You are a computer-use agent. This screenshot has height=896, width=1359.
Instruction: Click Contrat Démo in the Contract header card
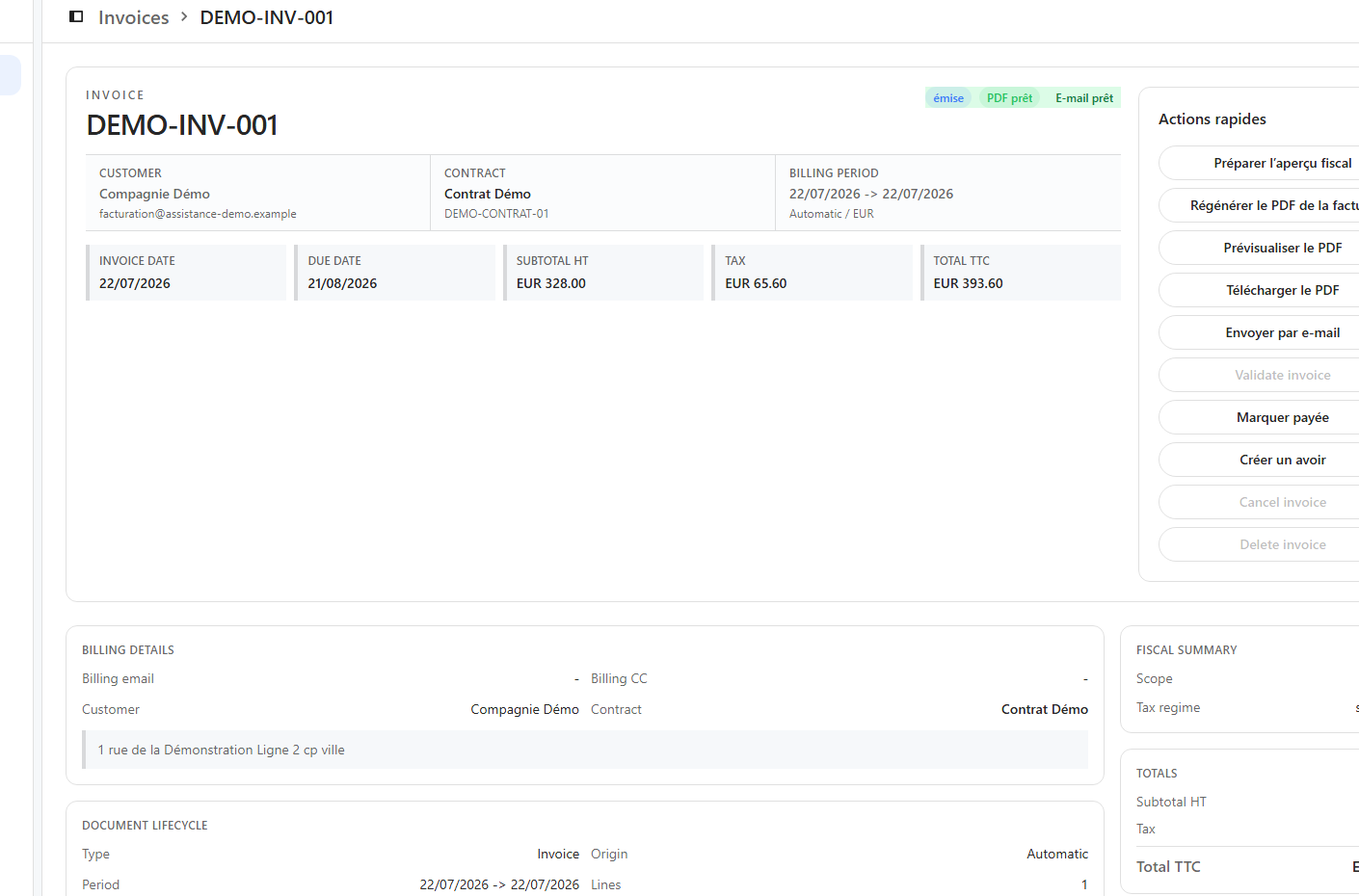(x=488, y=194)
